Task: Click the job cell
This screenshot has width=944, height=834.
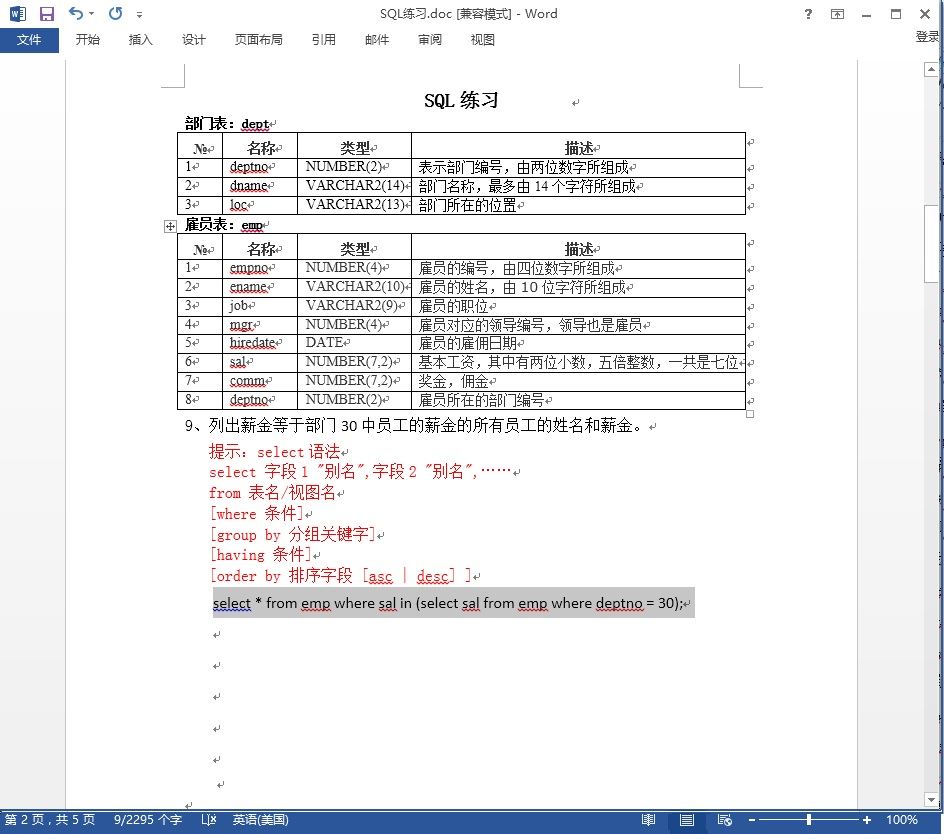Action: [x=259, y=306]
